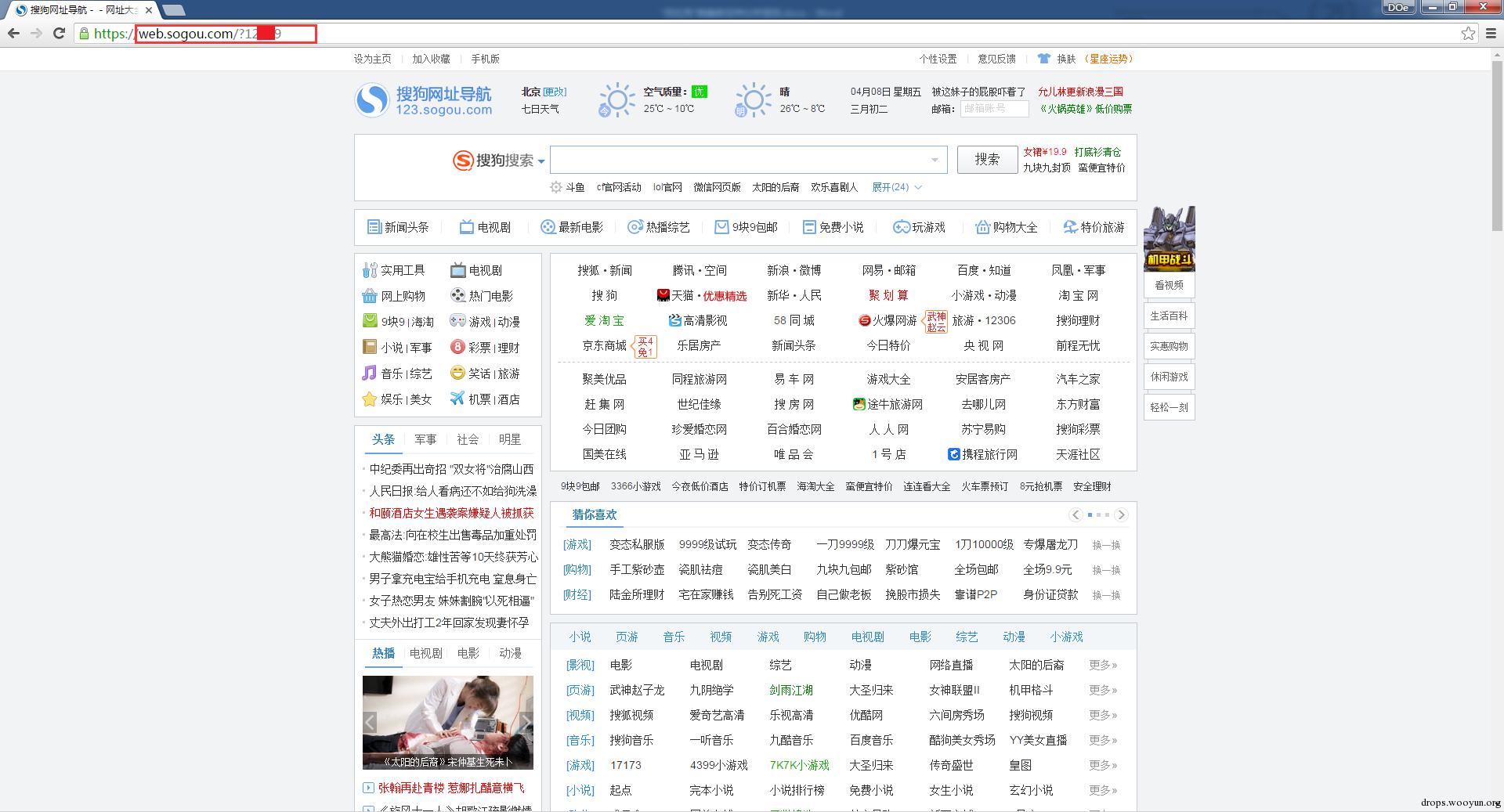Go to next page in 猜你喜欢
Image resolution: width=1504 pixels, height=812 pixels.
[x=1121, y=514]
